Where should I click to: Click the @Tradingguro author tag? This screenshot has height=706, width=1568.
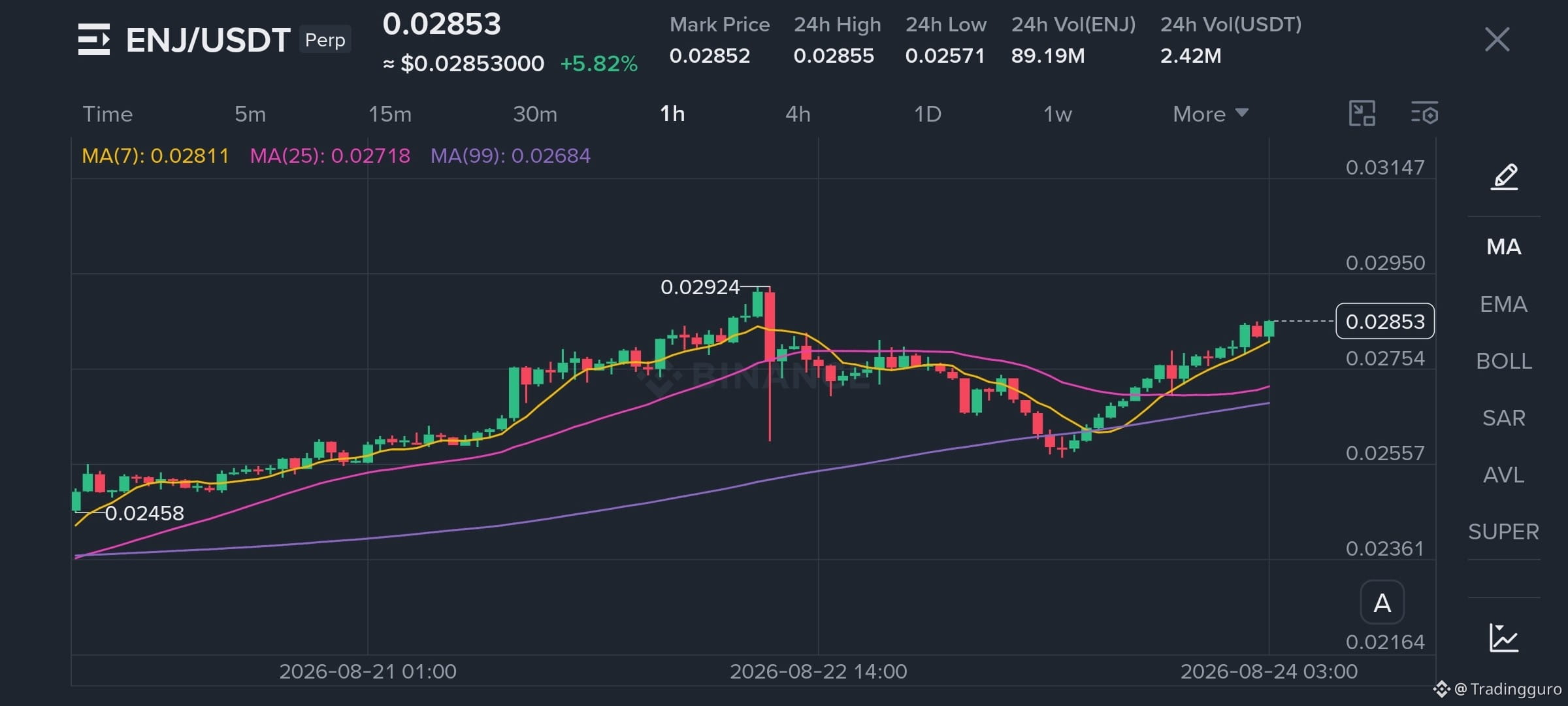click(x=1497, y=689)
